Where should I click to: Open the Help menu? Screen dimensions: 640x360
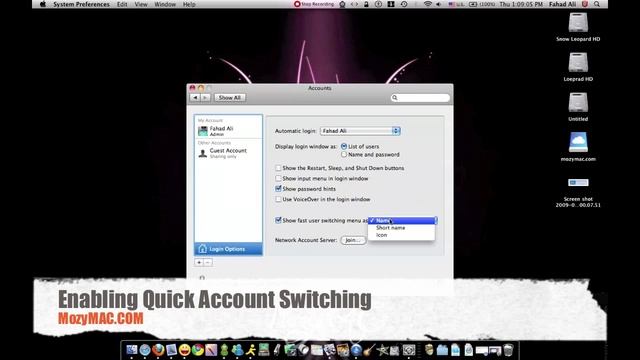(x=189, y=4)
